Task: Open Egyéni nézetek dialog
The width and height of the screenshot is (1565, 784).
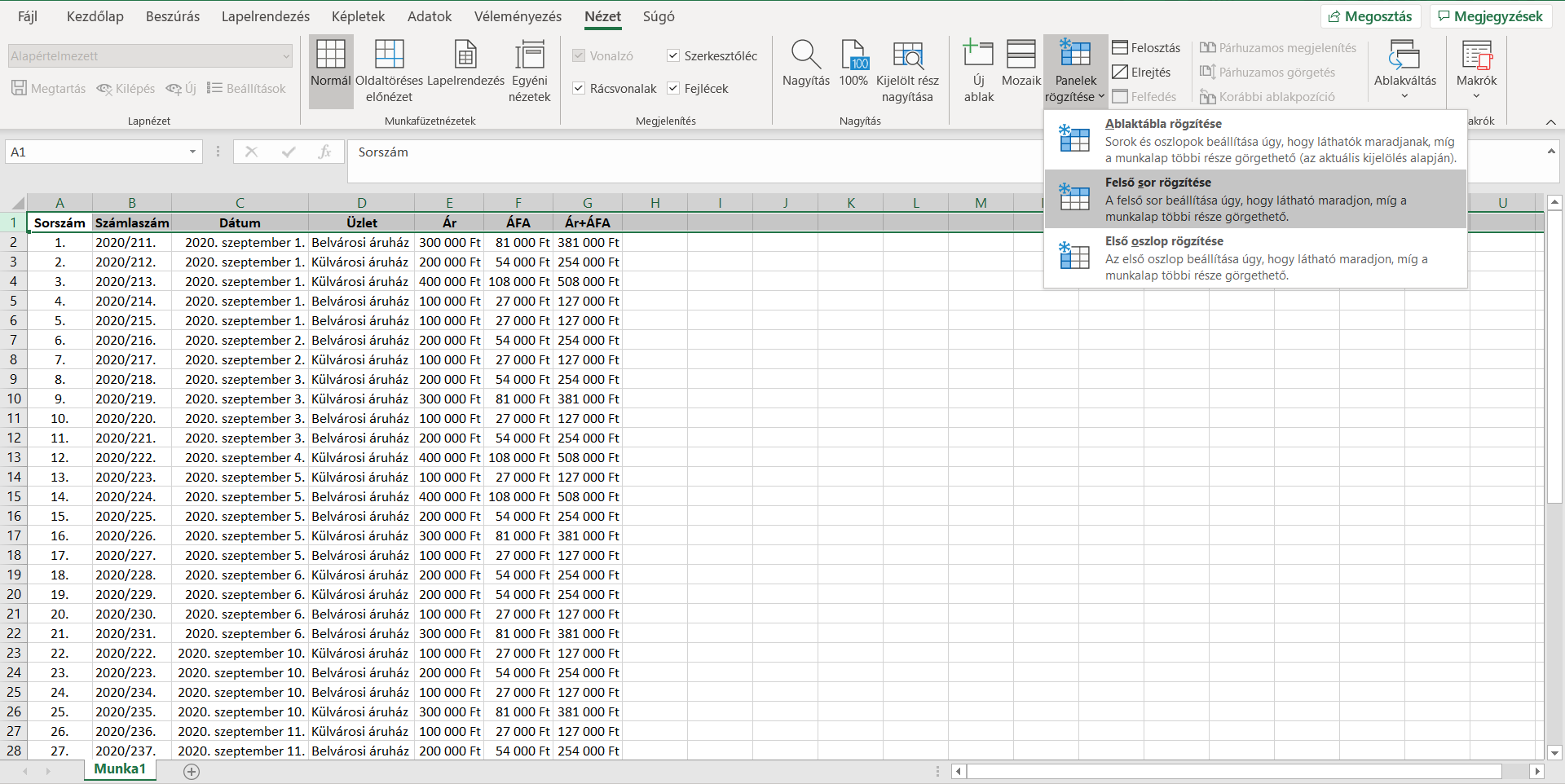Action: click(530, 72)
